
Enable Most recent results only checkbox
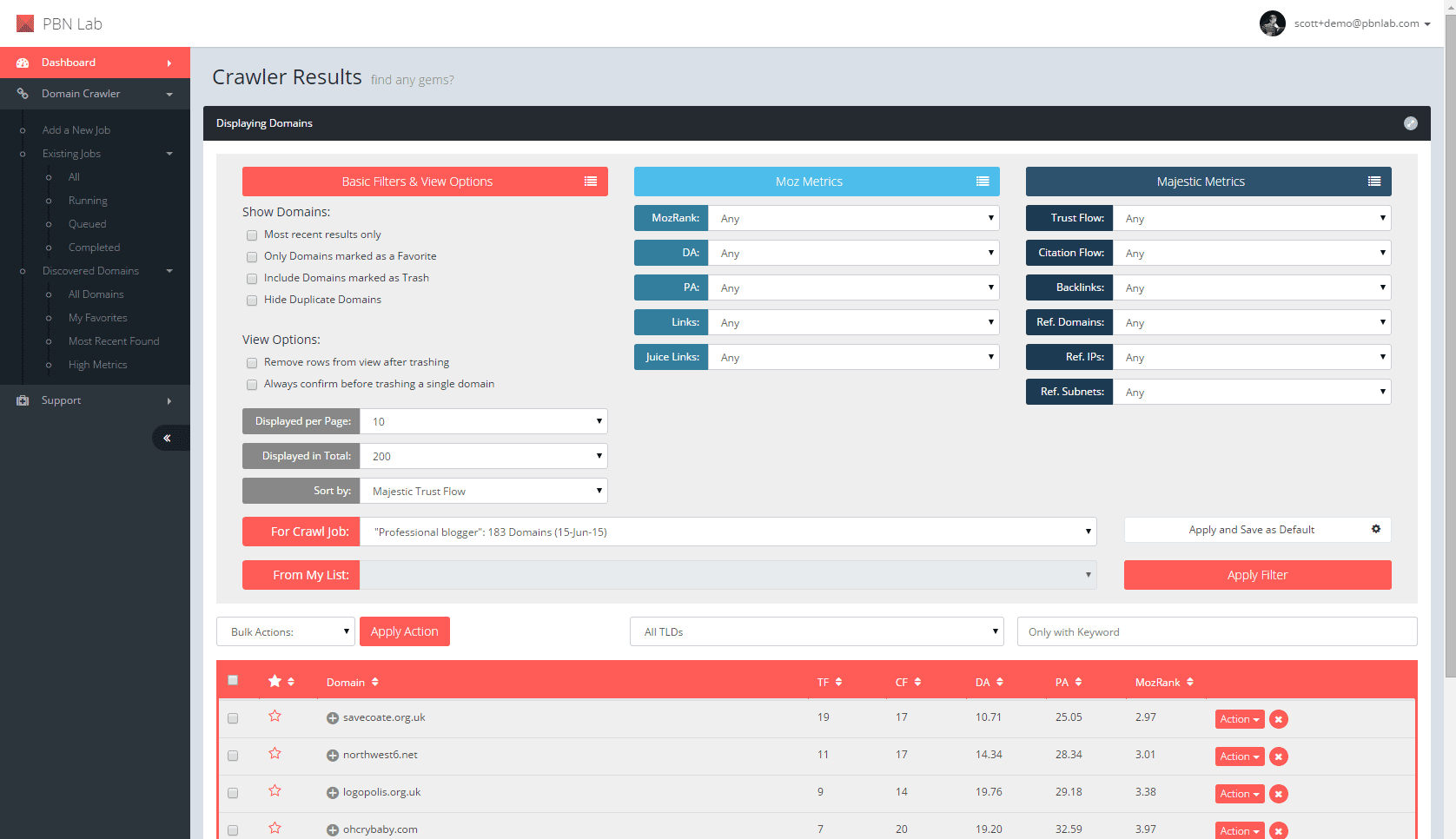(252, 235)
